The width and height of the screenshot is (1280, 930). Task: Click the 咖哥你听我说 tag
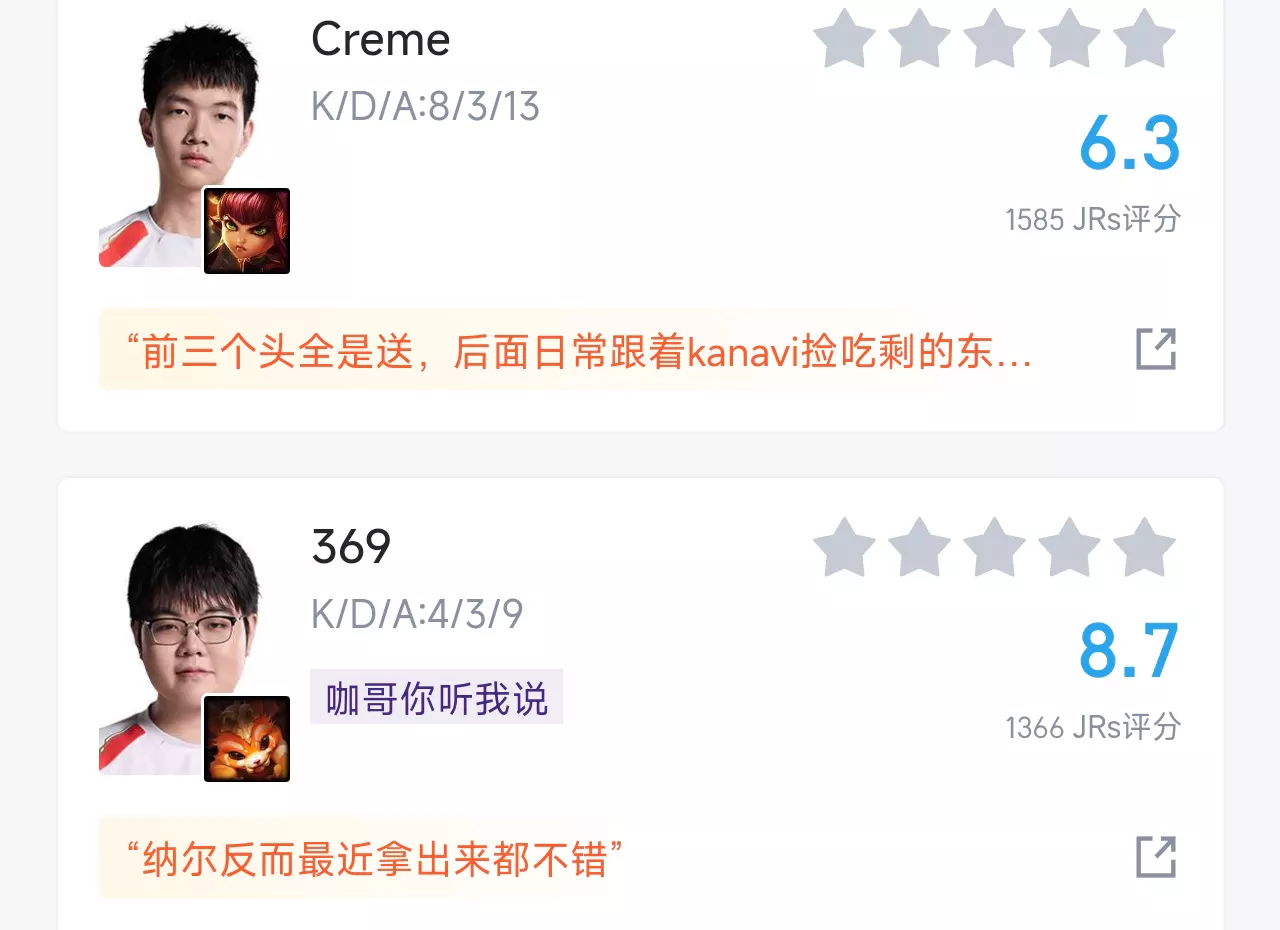[x=437, y=697]
